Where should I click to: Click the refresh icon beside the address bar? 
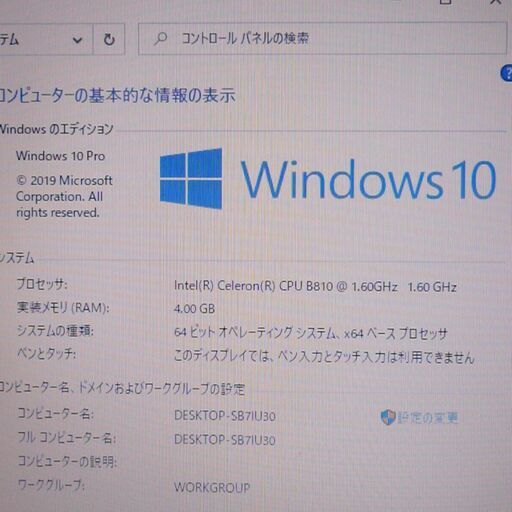109,39
